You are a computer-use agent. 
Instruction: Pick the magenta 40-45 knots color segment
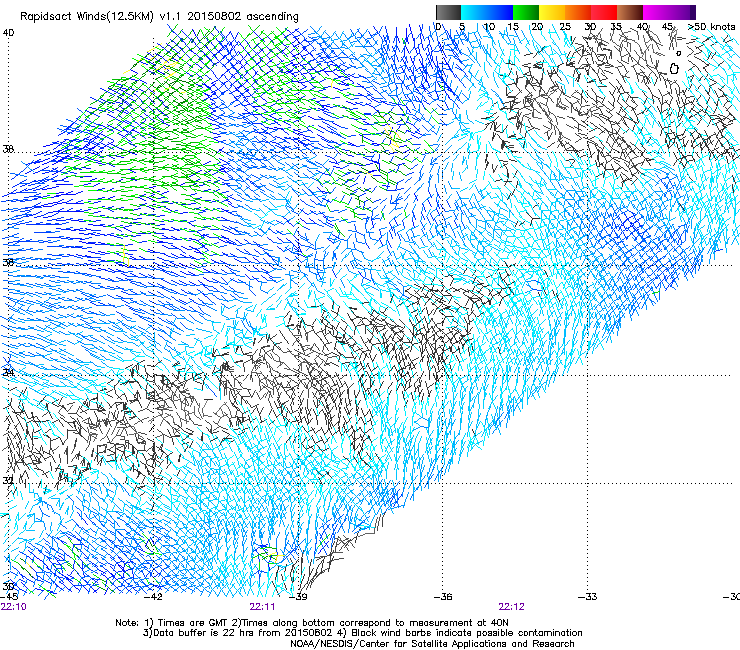(x=656, y=12)
